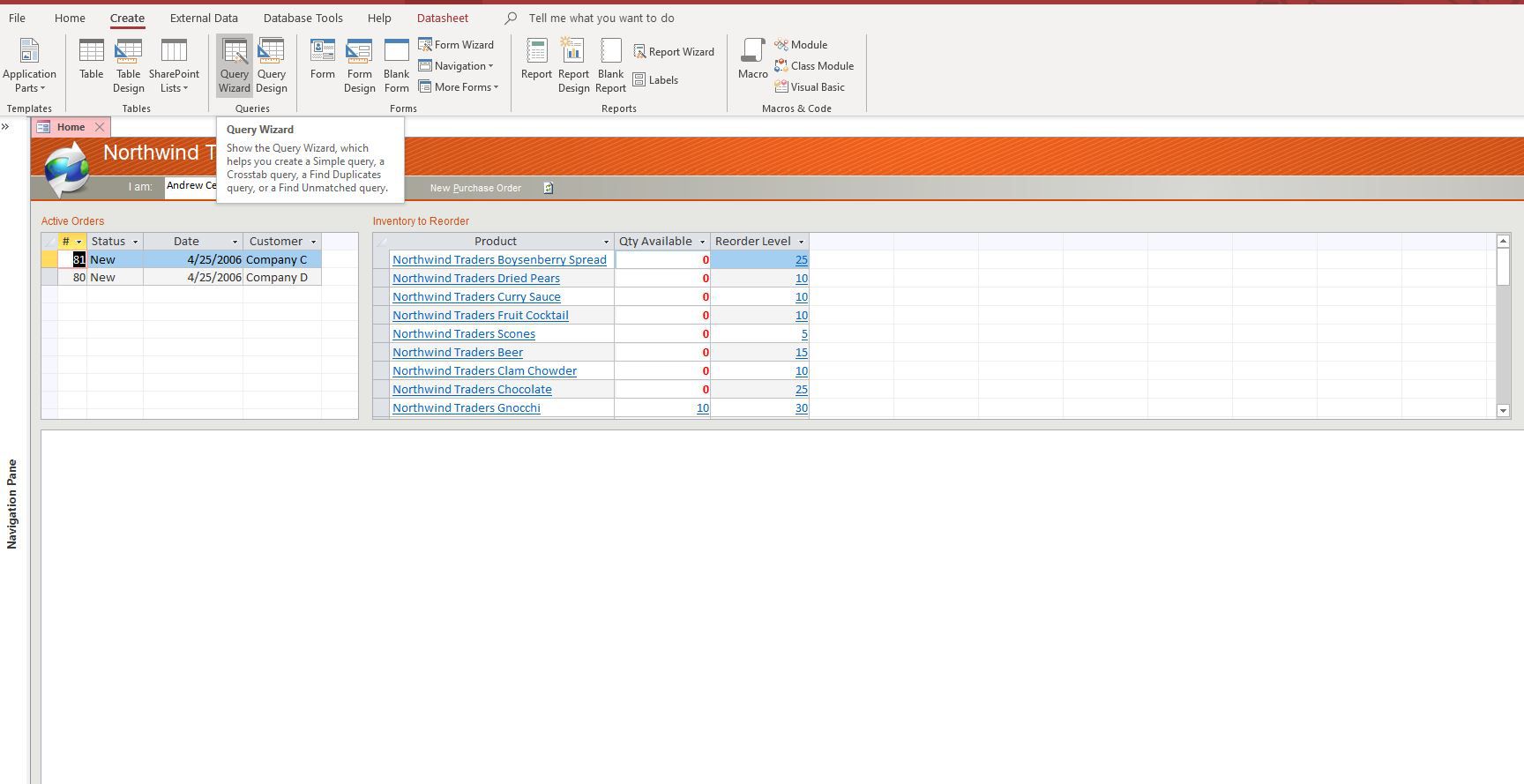Select all rows in Inventory to Reorder grid
1524x784 pixels.
[381, 242]
